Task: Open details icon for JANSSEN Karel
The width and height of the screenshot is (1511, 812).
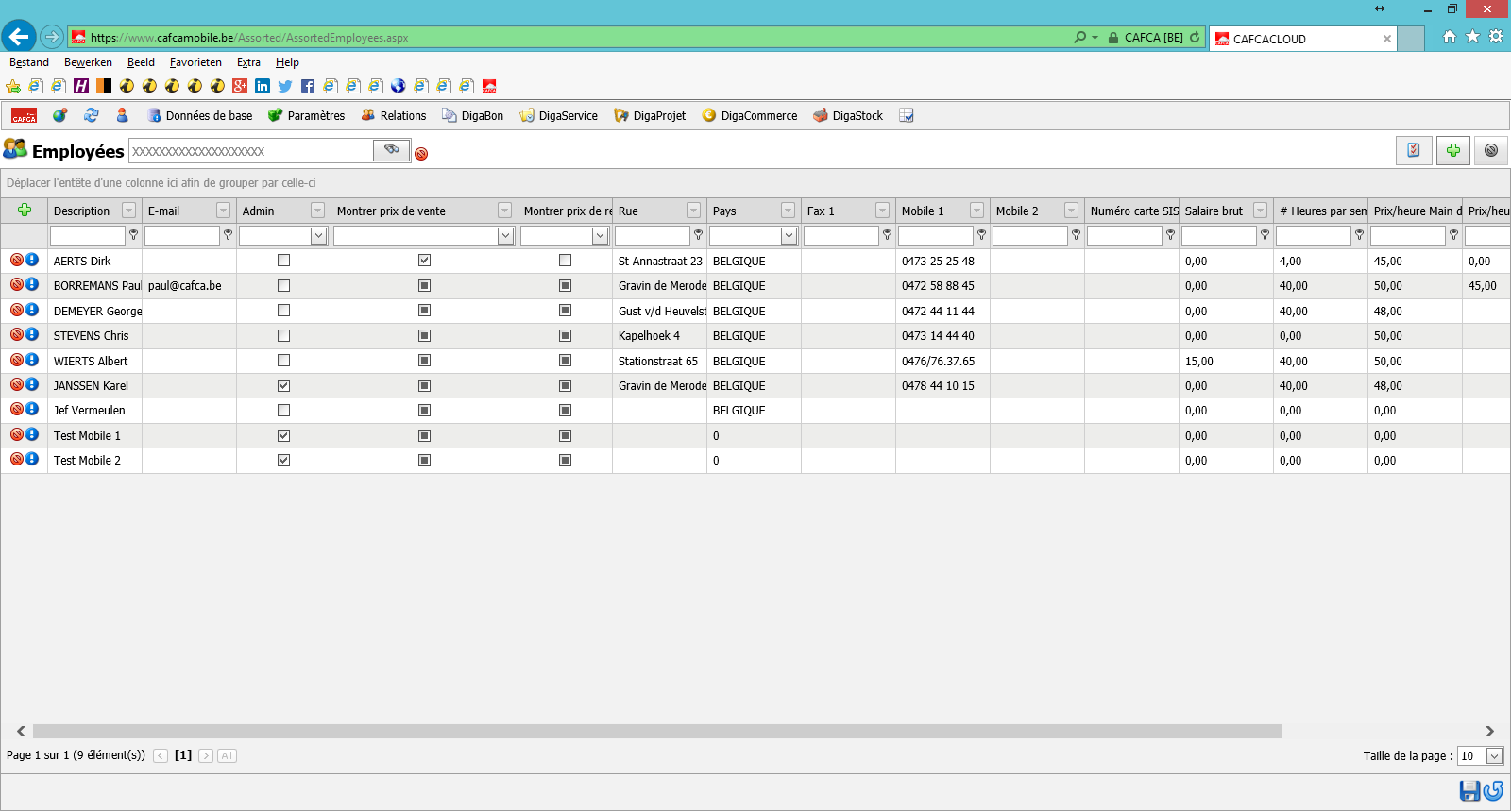Action: [x=32, y=384]
